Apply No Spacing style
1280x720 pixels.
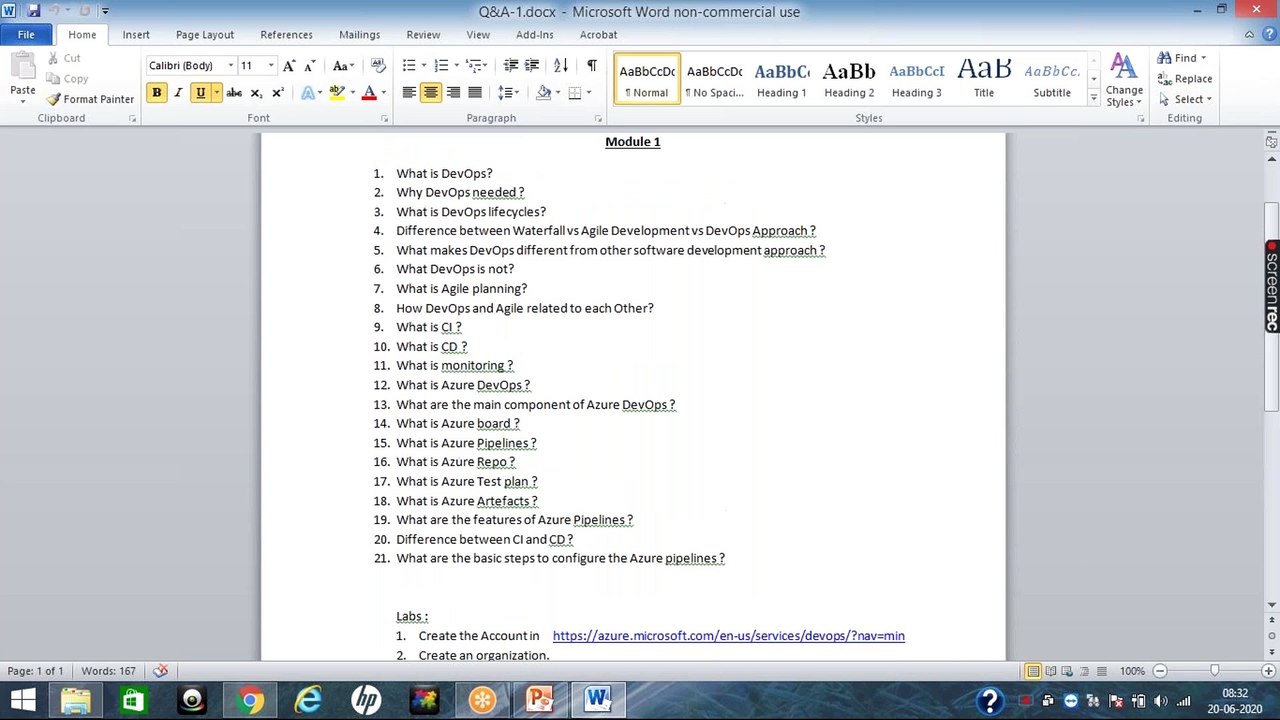click(714, 80)
